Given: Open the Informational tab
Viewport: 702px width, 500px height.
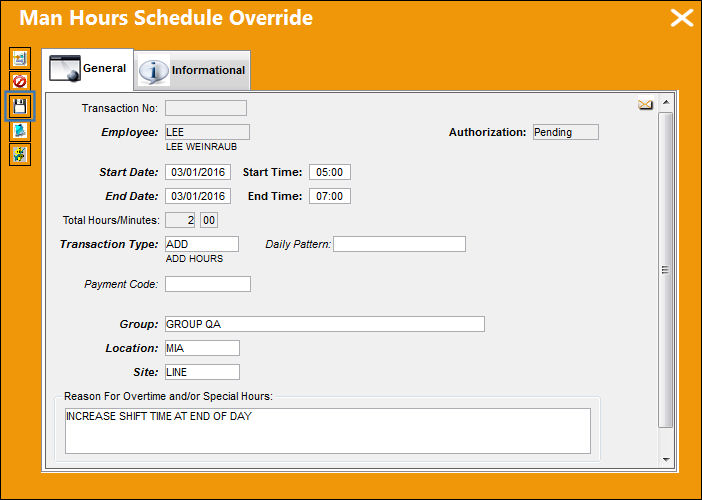Looking at the screenshot, I should pos(193,70).
